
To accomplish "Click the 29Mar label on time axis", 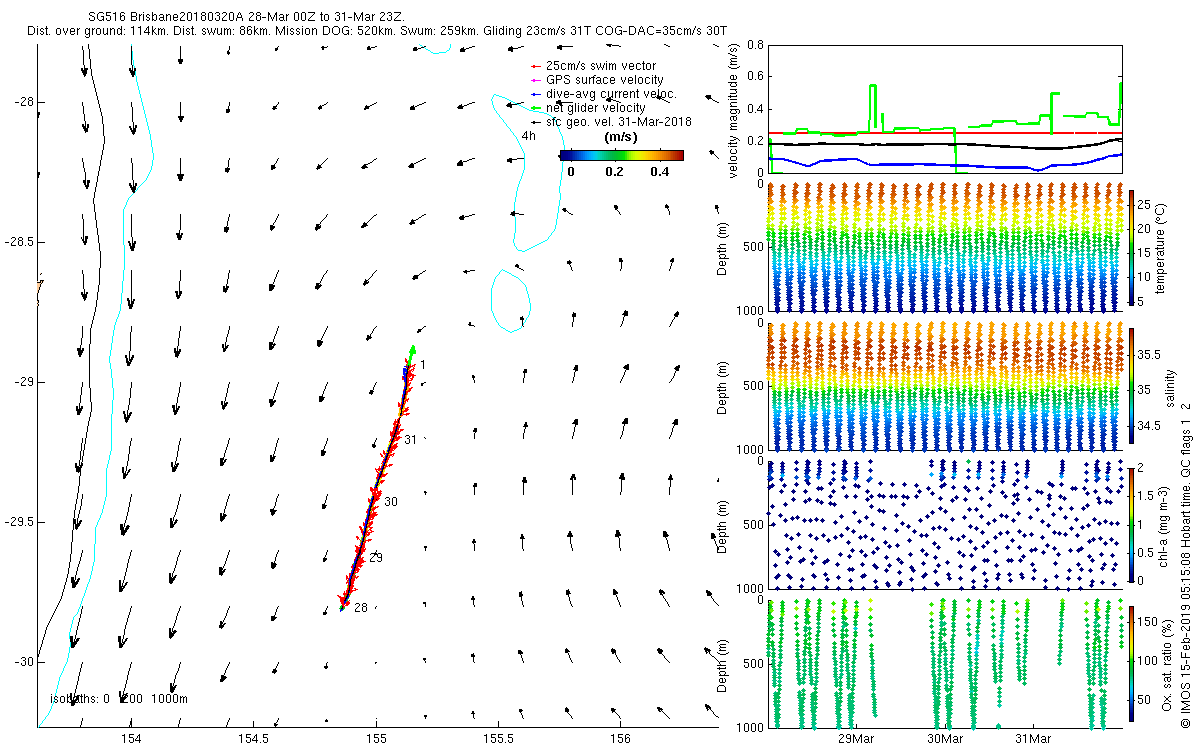I will click(857, 739).
